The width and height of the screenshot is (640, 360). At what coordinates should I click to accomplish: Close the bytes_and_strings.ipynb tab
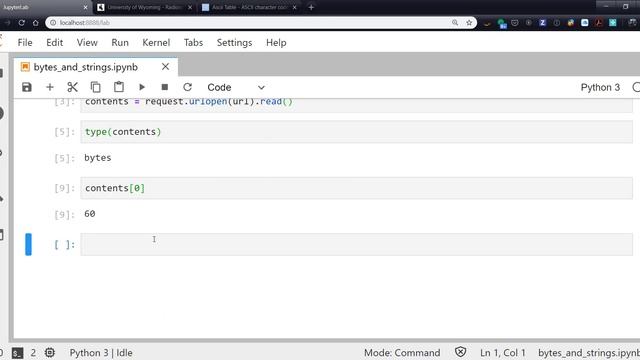pos(165,67)
